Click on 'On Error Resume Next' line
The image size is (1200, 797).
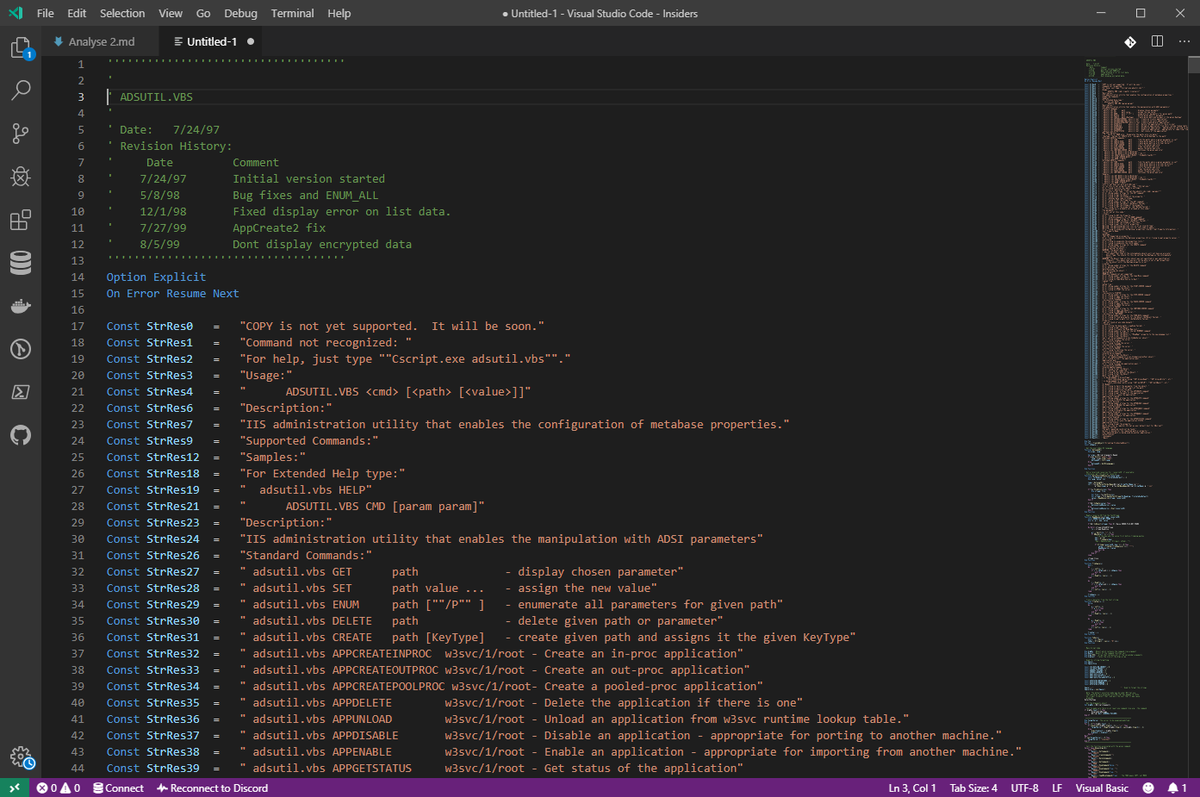[x=173, y=294]
